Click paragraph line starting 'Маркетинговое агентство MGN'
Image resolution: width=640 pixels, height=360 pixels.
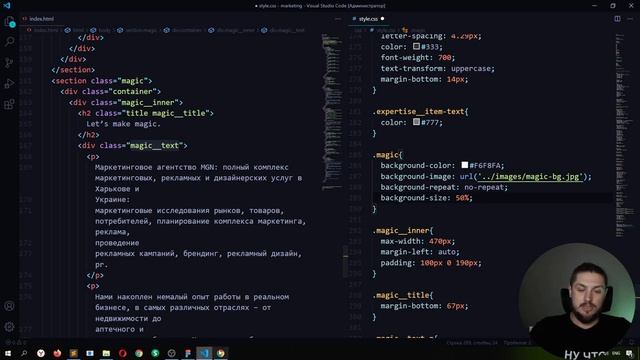(192, 167)
